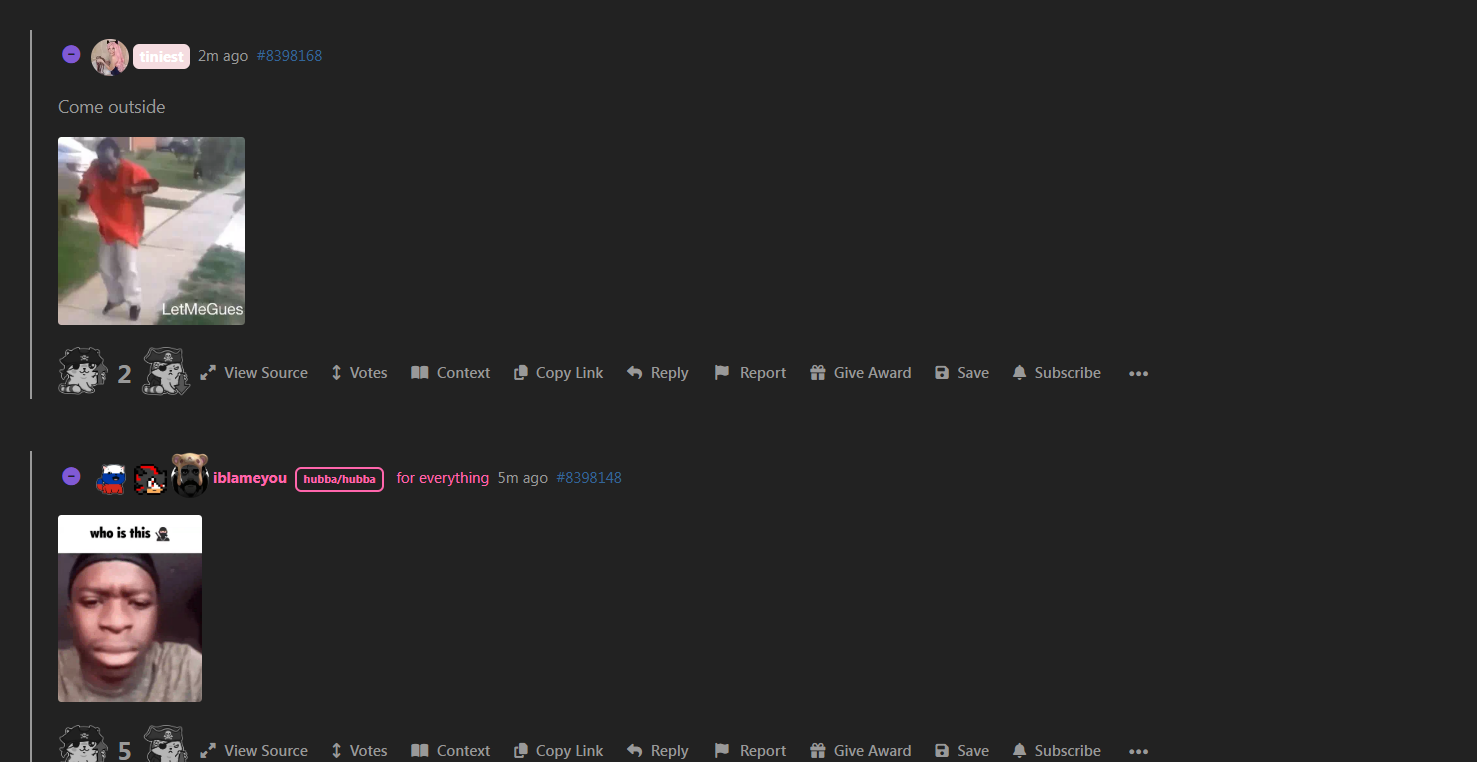The height and width of the screenshot is (762, 1477).
Task: Save tiniest's comment
Action: tap(962, 373)
